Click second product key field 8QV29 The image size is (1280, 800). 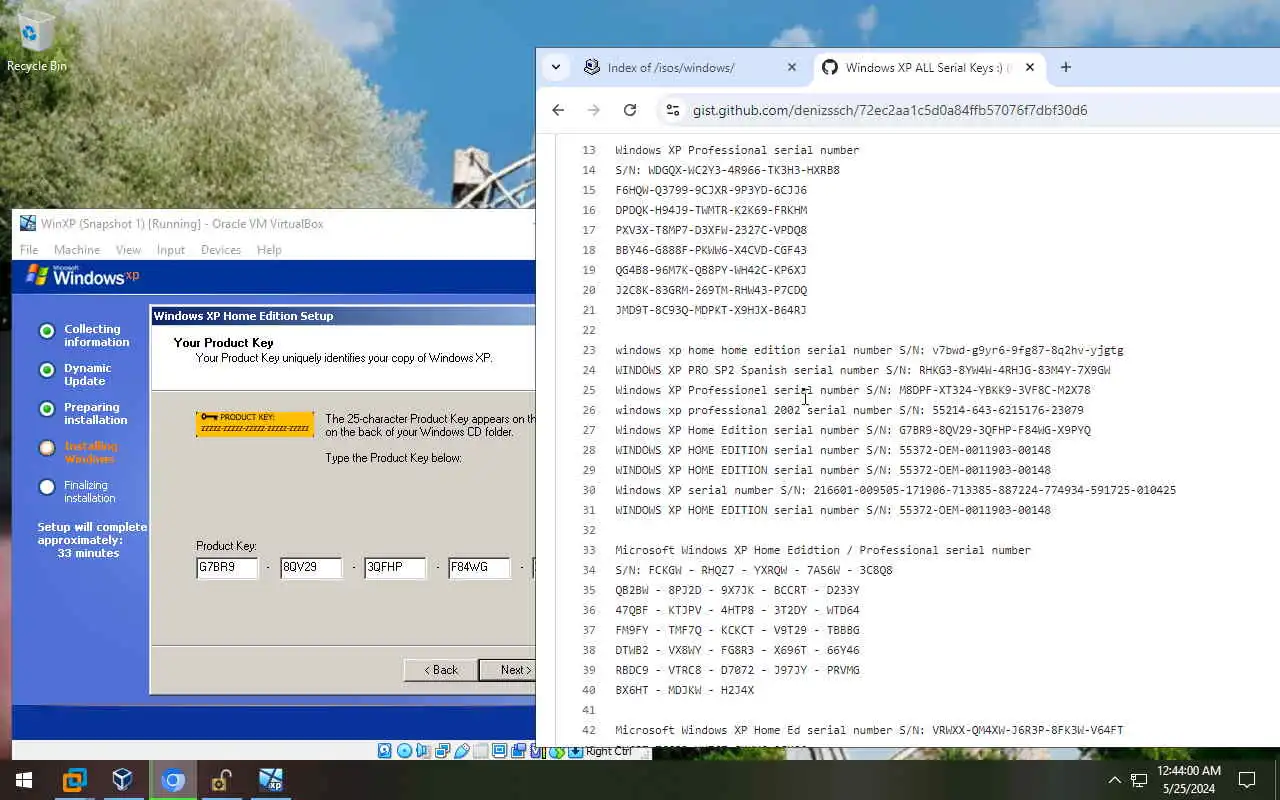[311, 567]
